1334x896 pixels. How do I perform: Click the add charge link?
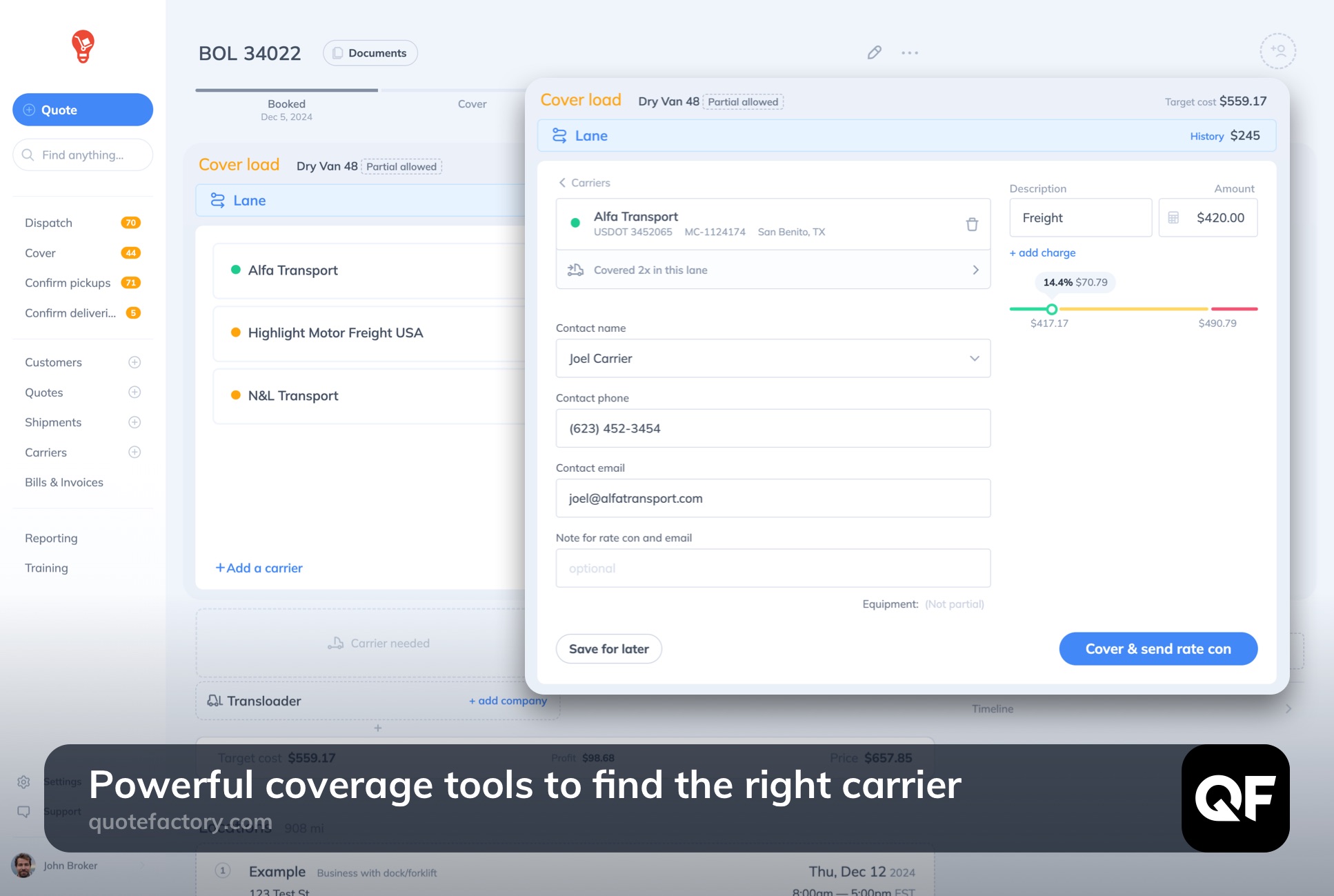pyautogui.click(x=1042, y=253)
